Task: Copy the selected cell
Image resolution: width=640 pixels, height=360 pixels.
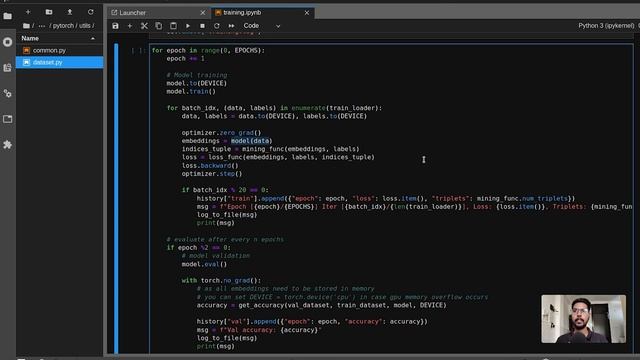Action: [159, 26]
